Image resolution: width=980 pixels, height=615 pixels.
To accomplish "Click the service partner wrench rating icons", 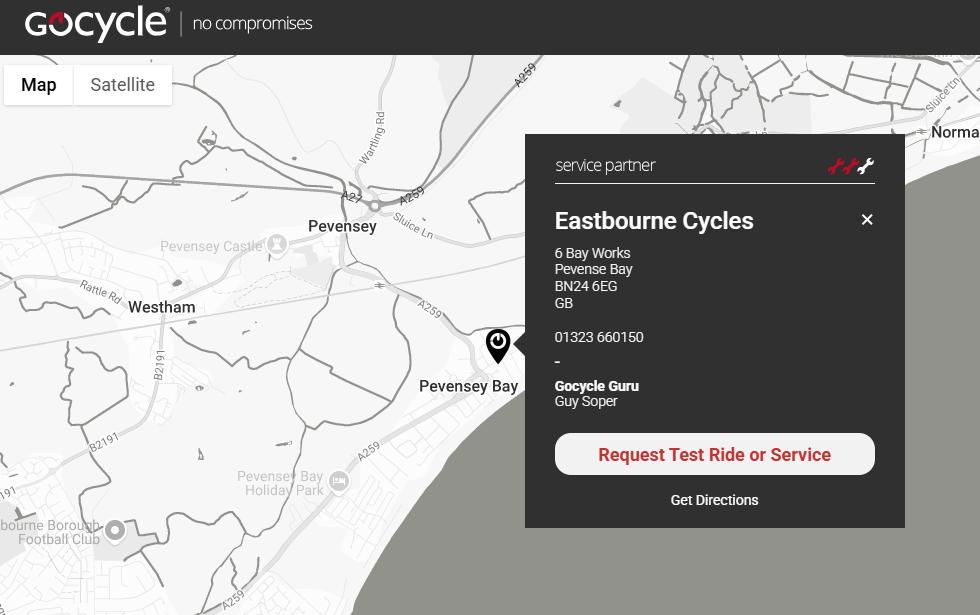I will click(851, 166).
